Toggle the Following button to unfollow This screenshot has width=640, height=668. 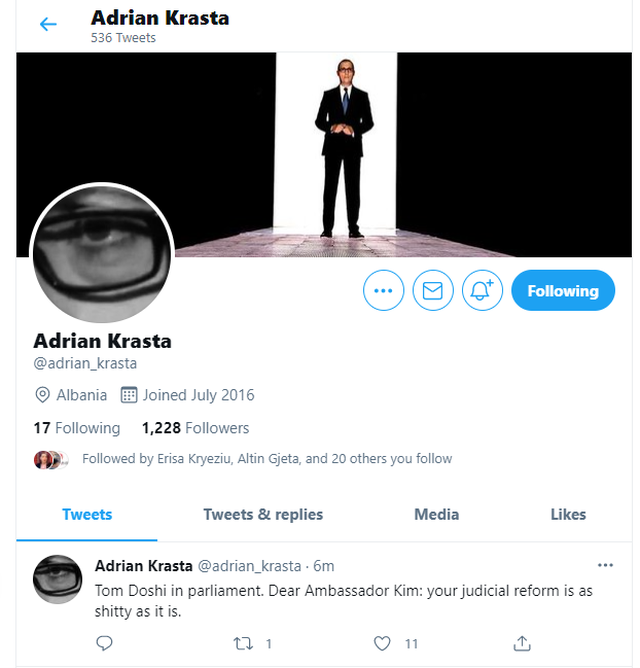(563, 291)
